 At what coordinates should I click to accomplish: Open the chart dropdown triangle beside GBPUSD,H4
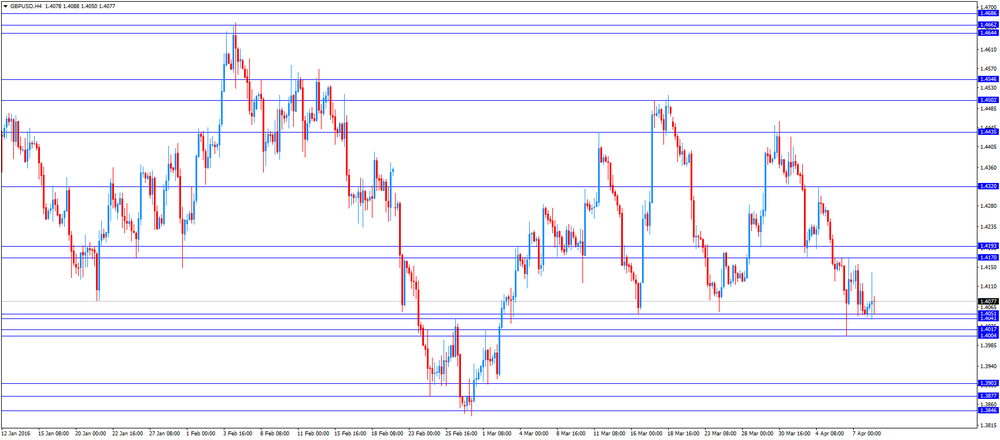click(x=5, y=6)
